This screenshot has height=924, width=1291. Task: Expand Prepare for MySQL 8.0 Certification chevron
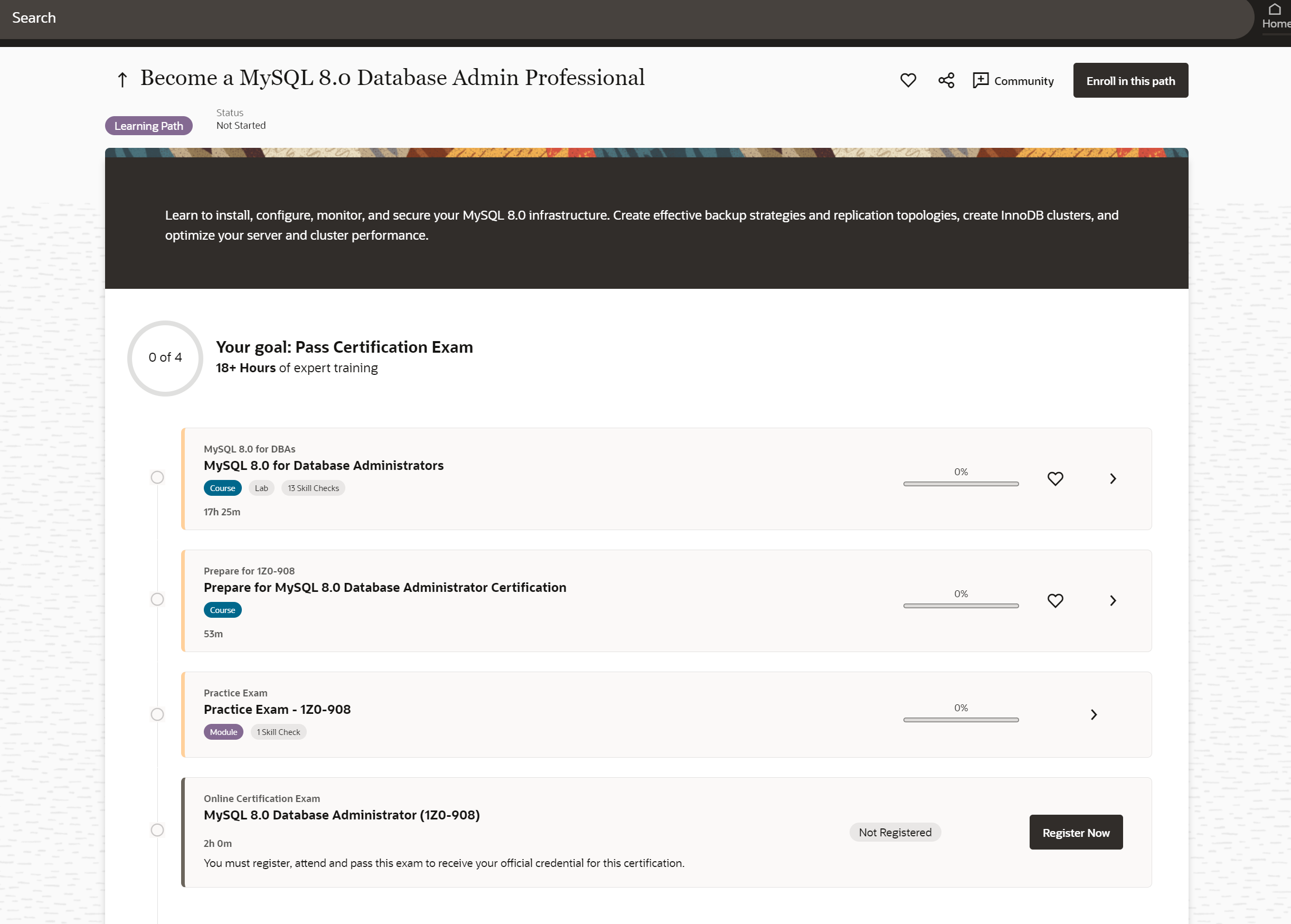click(1113, 600)
